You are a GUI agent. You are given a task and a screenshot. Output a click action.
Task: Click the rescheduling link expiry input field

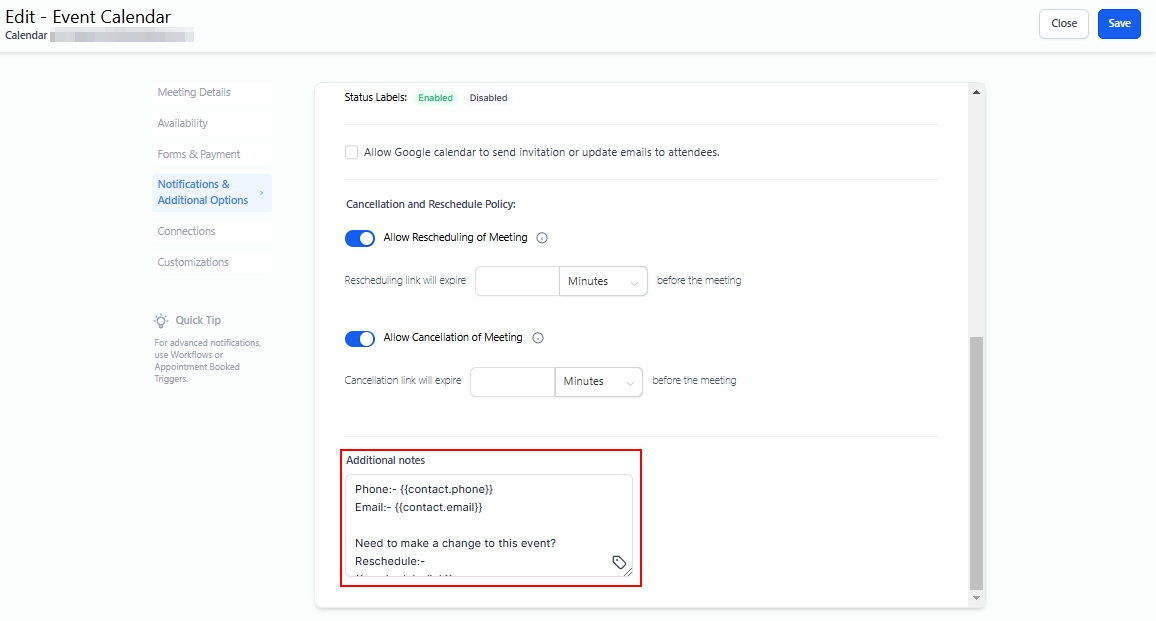pos(517,281)
